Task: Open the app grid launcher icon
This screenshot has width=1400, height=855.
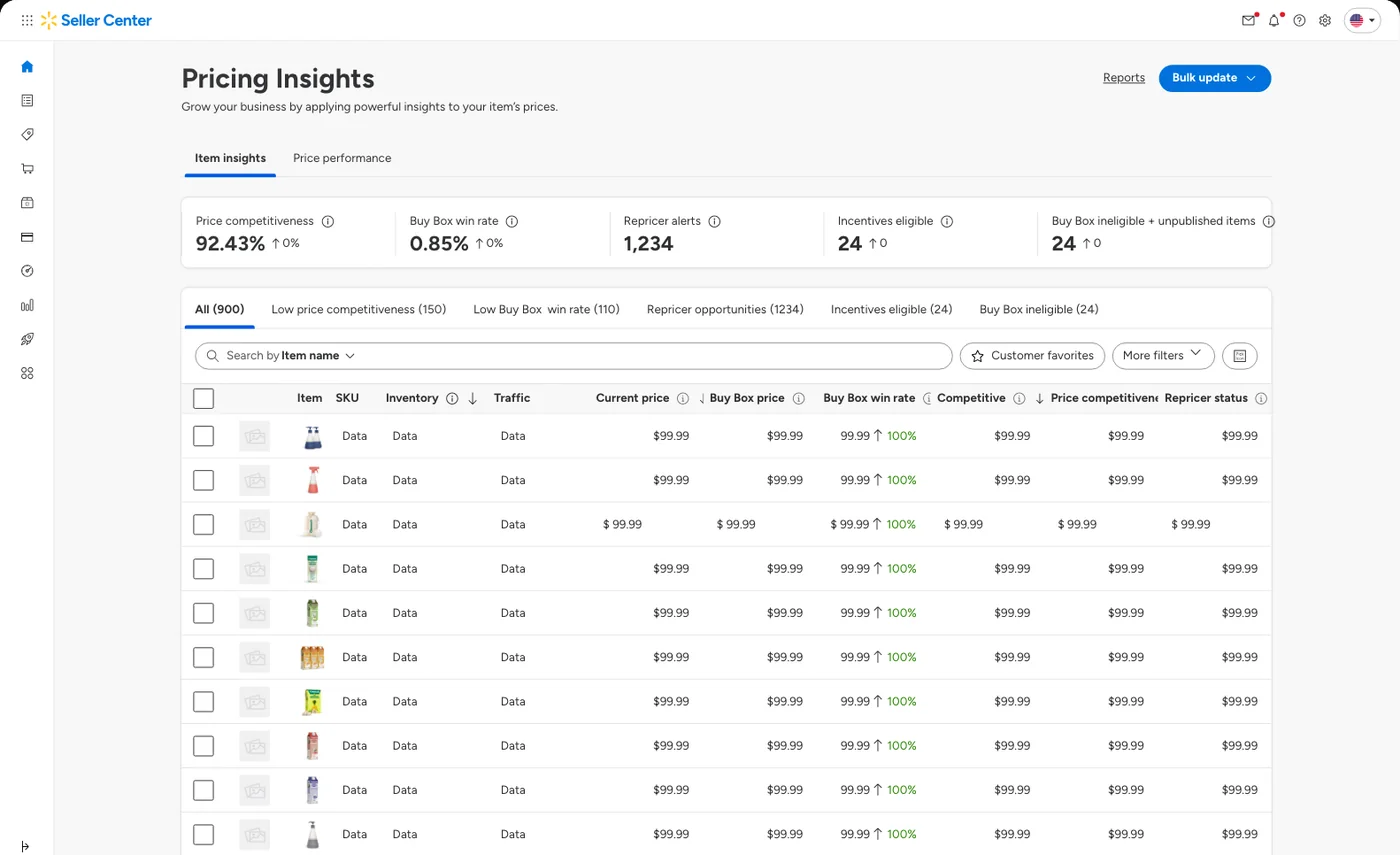Action: 27,20
